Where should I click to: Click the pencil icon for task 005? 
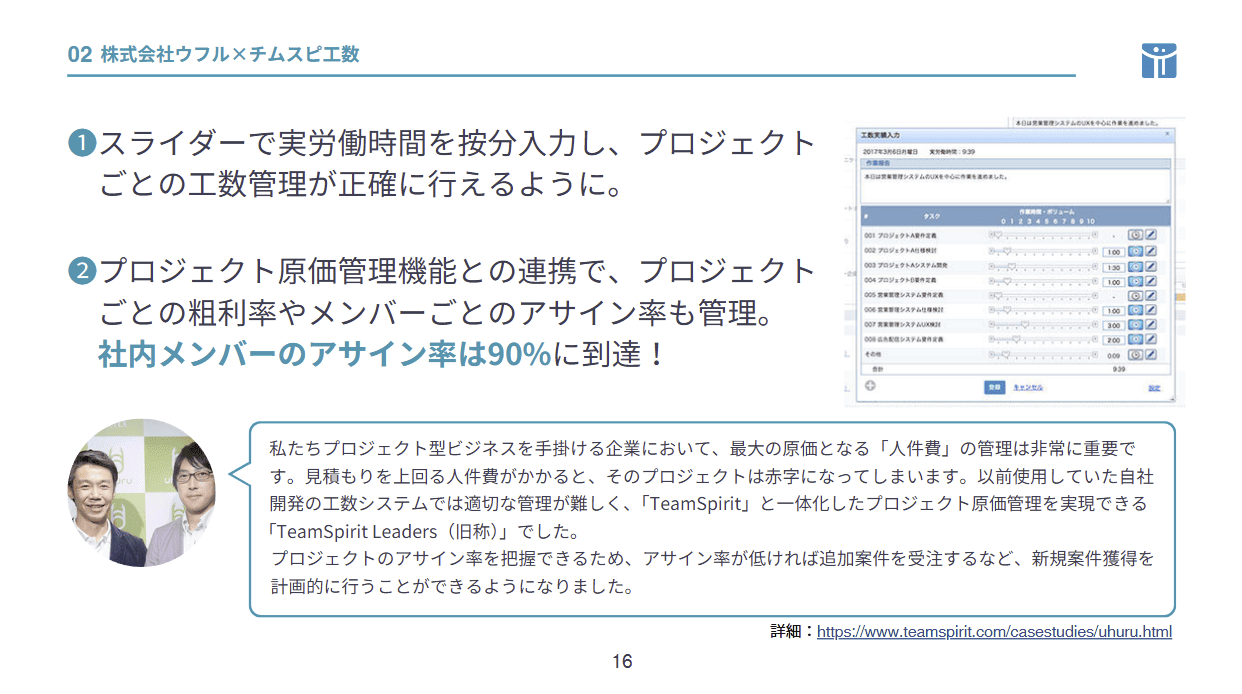coord(1150,295)
